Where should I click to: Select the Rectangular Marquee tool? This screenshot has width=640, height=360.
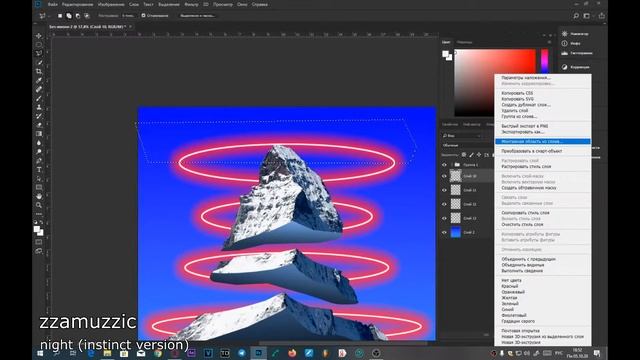click(39, 44)
